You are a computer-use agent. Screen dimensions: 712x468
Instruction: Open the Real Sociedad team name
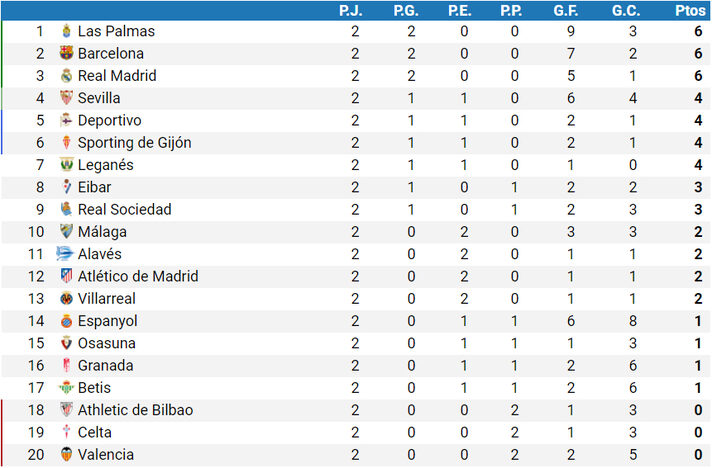click(124, 209)
